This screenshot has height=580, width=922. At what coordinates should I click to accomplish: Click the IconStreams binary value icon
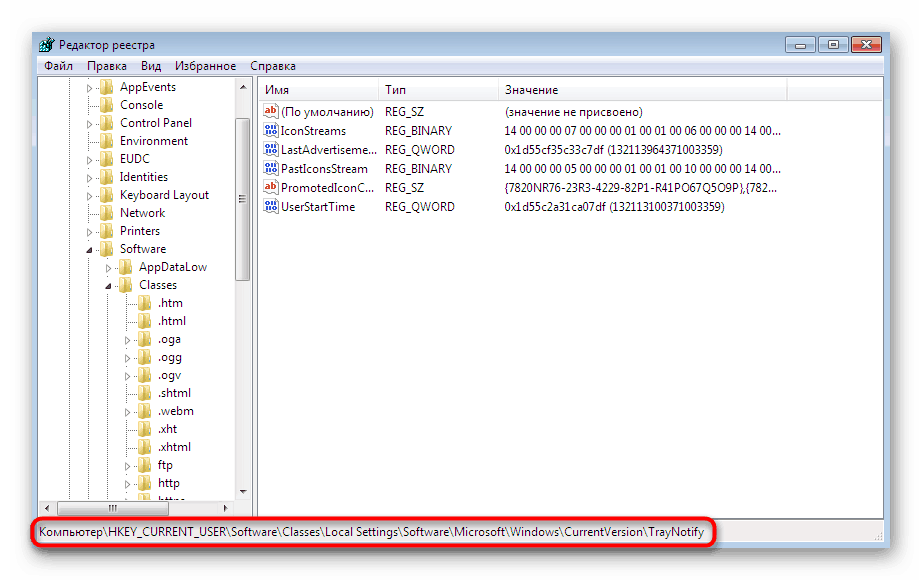[x=270, y=130]
